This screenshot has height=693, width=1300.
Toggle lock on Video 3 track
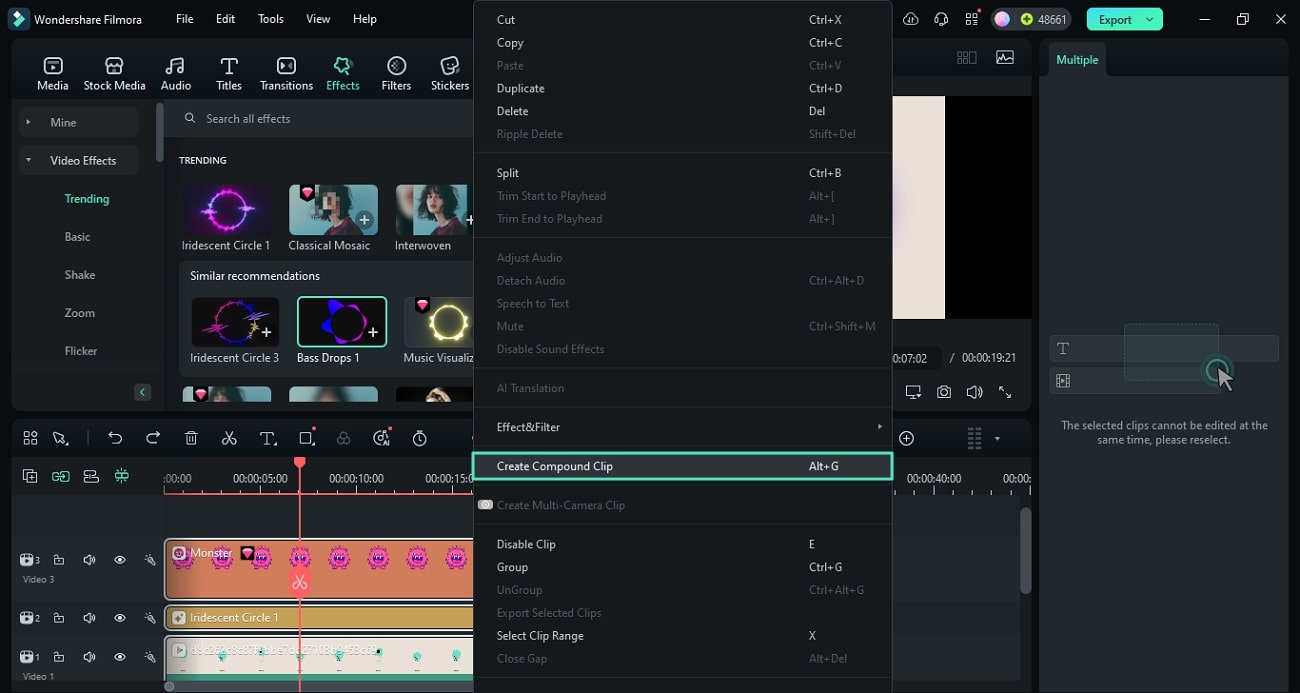(x=59, y=560)
